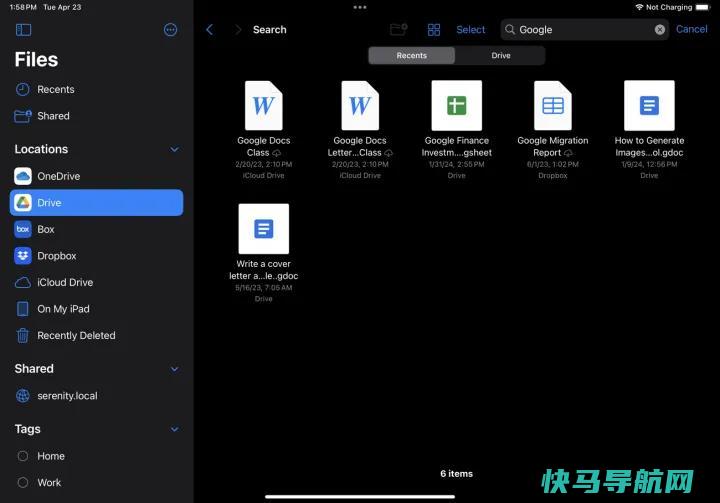Switch view with the grid icon
This screenshot has height=503, width=720.
click(x=434, y=30)
